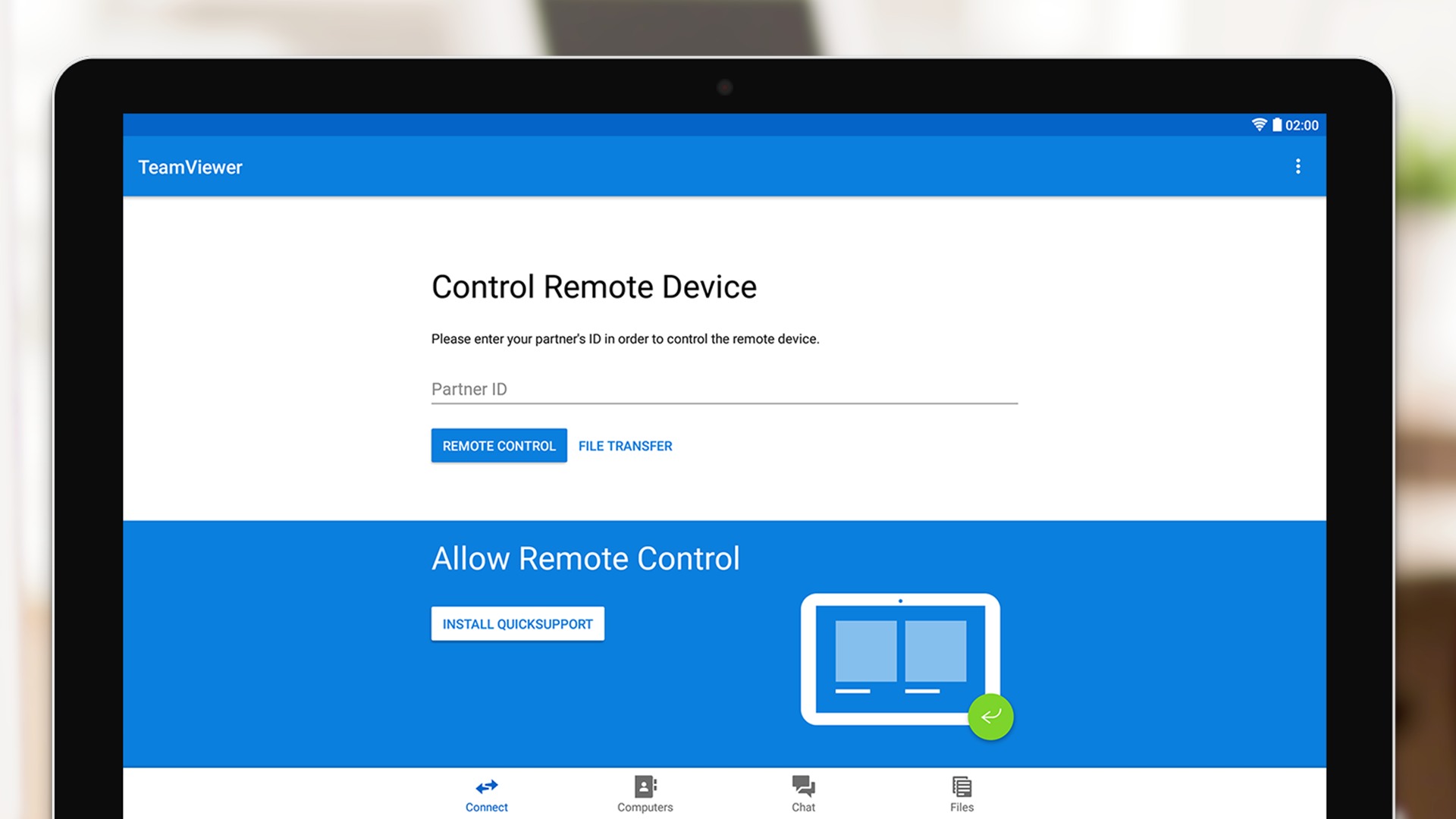1456x819 pixels.
Task: Tap the WiFi status icon
Action: click(x=1253, y=125)
